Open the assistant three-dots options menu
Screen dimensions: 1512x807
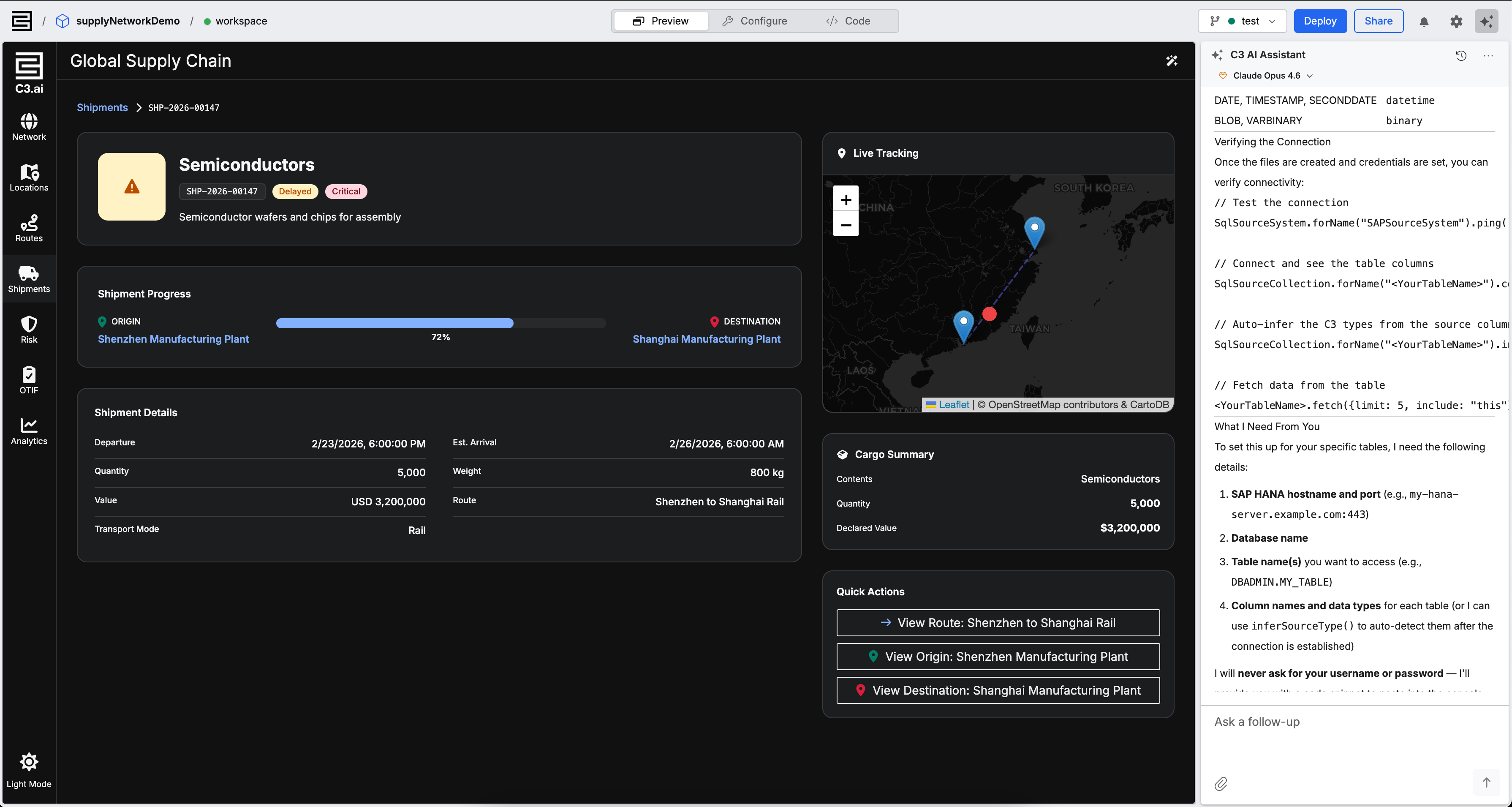1488,55
